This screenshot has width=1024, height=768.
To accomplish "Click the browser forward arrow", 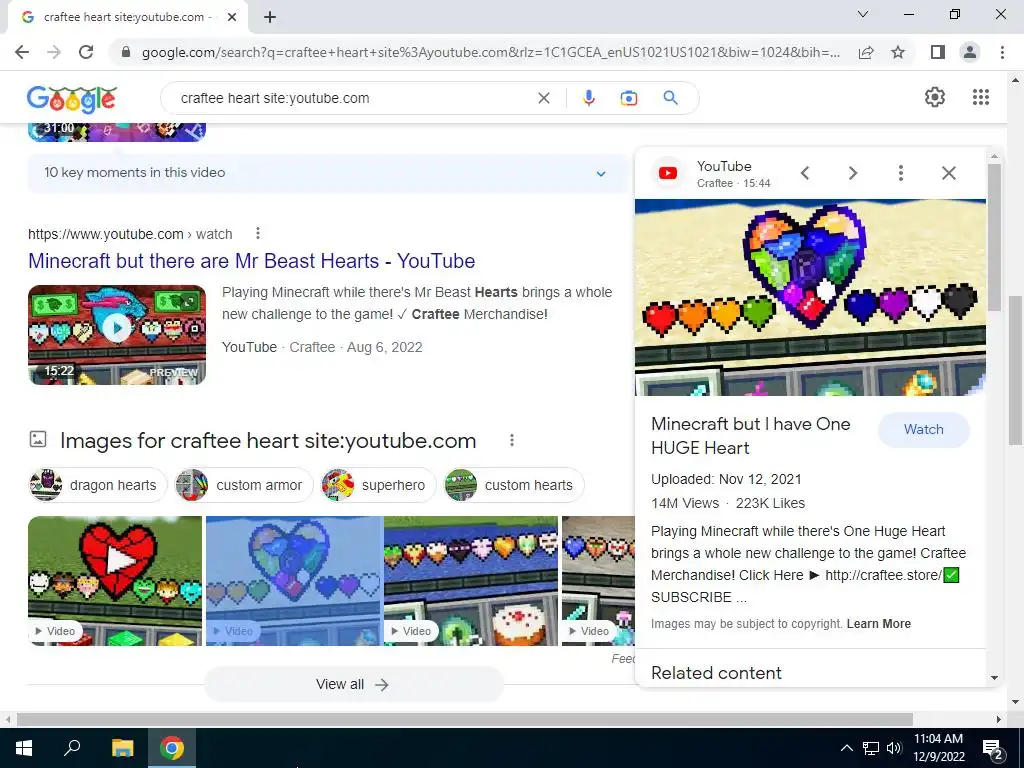I will [54, 52].
